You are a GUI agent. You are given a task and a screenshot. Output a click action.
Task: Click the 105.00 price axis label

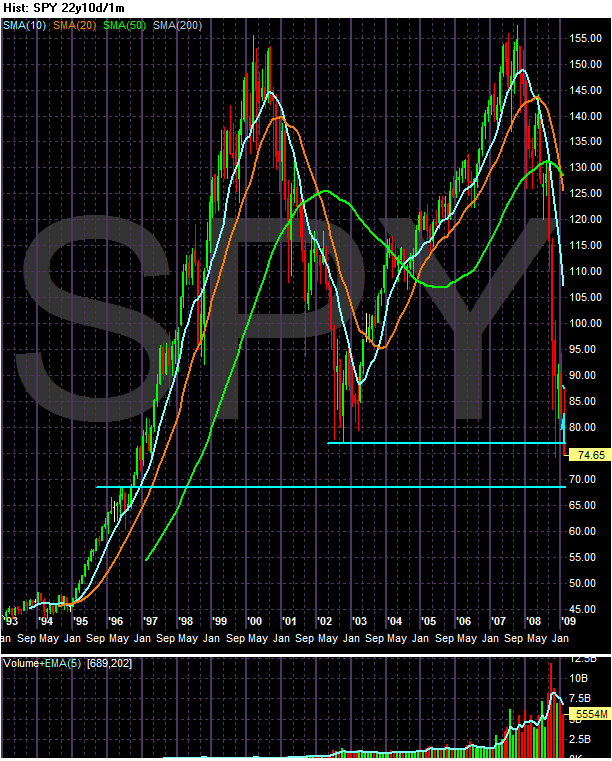pos(585,297)
